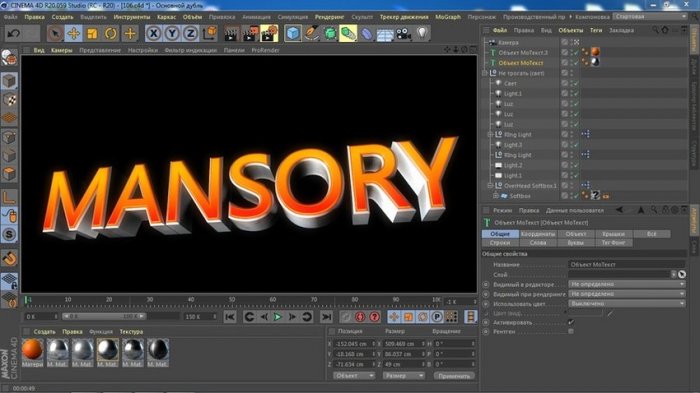
Task: Add a Cube primitive object
Action: [x=293, y=33]
